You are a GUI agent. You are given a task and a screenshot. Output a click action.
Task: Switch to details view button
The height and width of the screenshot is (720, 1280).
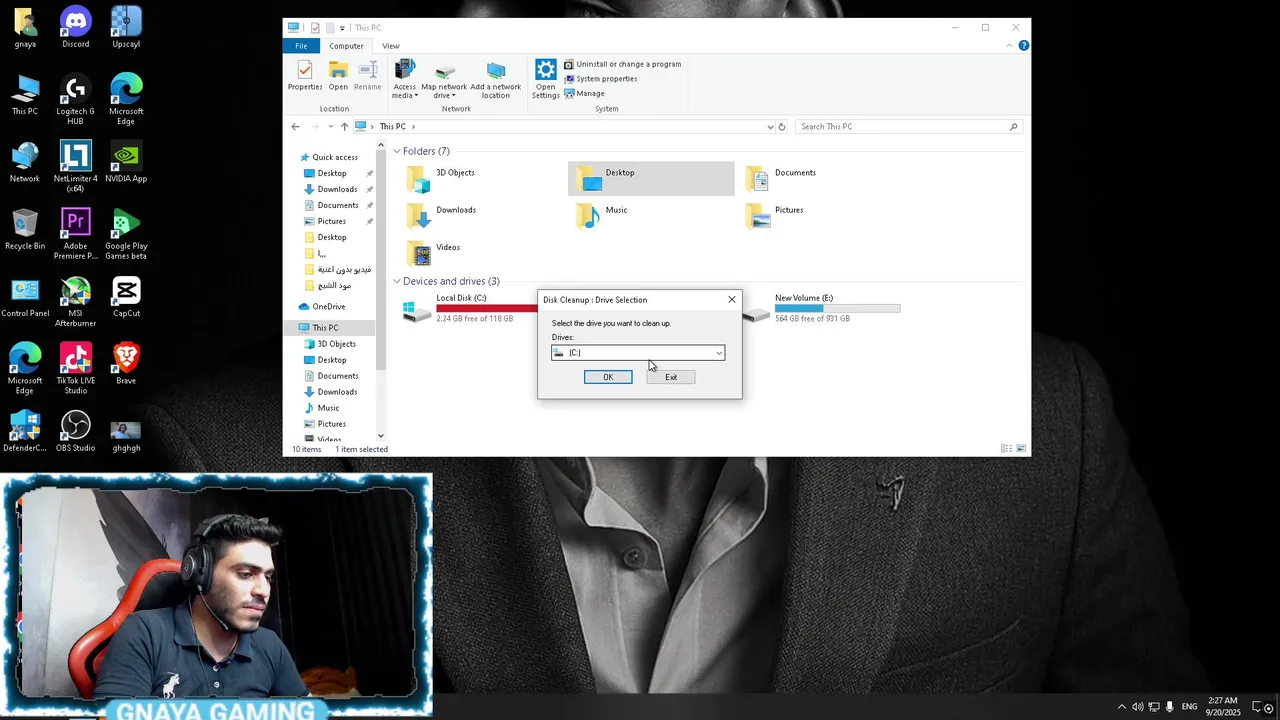1006,449
